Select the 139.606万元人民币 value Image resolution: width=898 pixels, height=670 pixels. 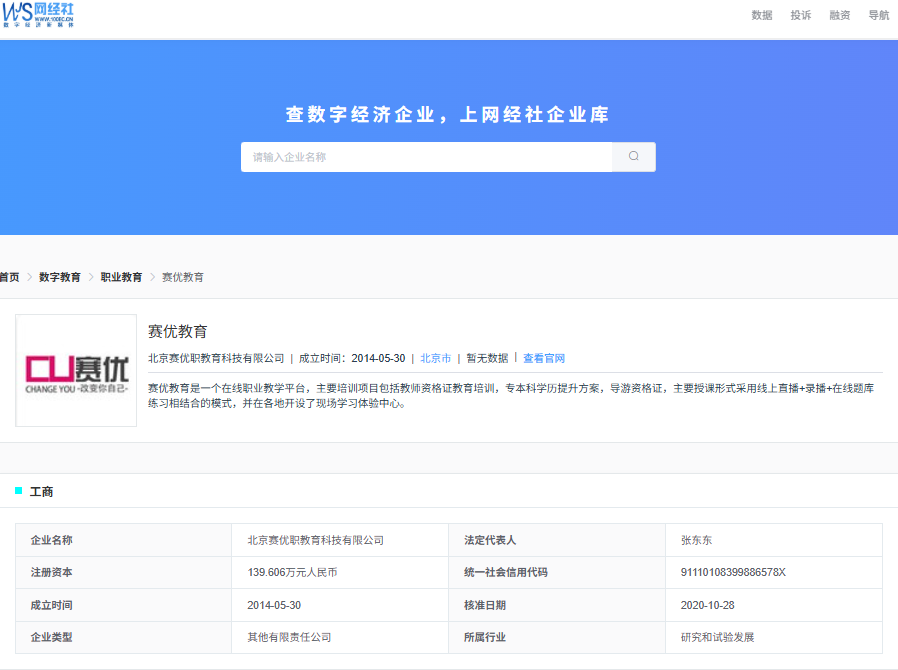click(x=292, y=572)
